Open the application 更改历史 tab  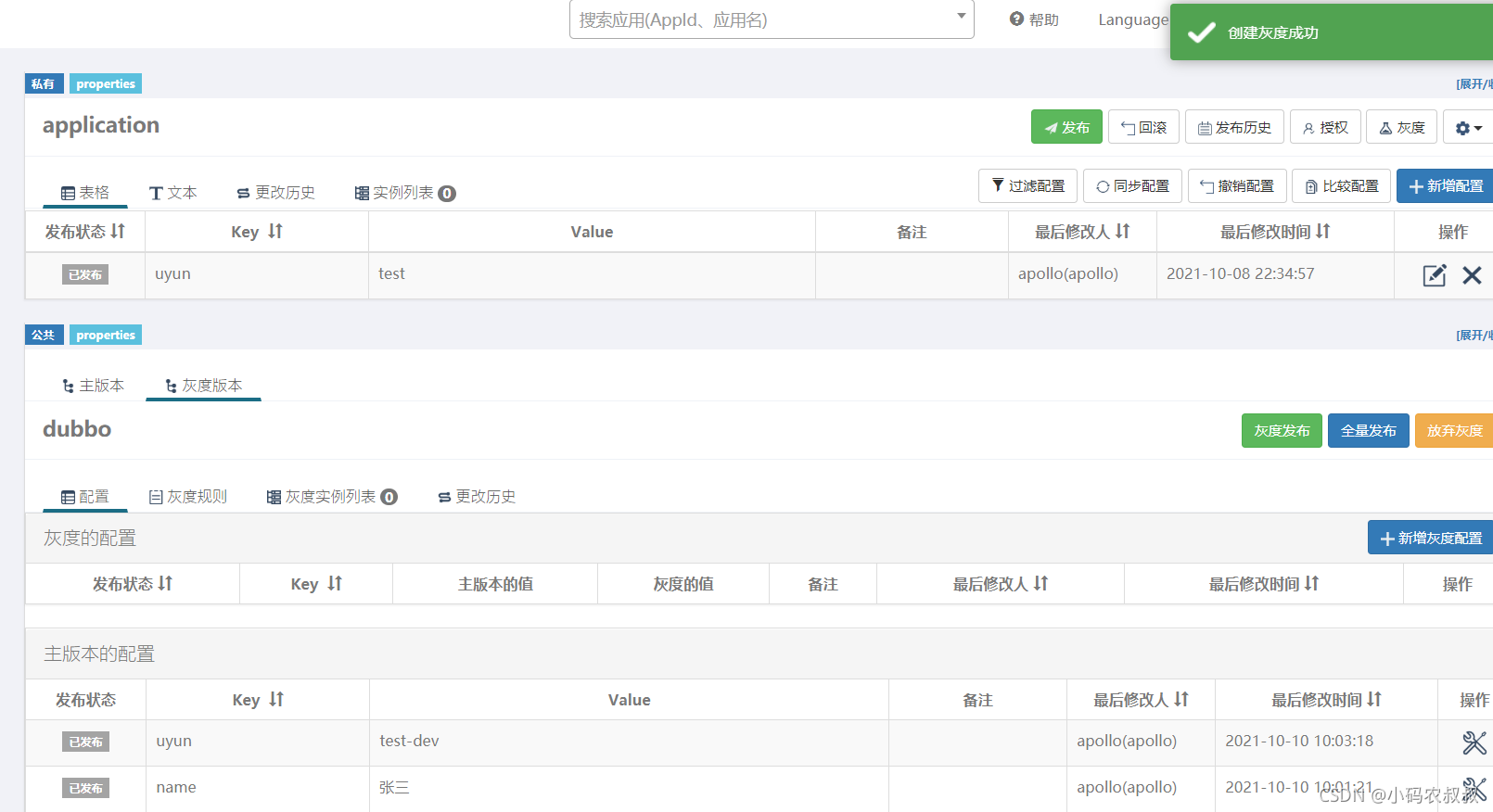click(x=275, y=192)
